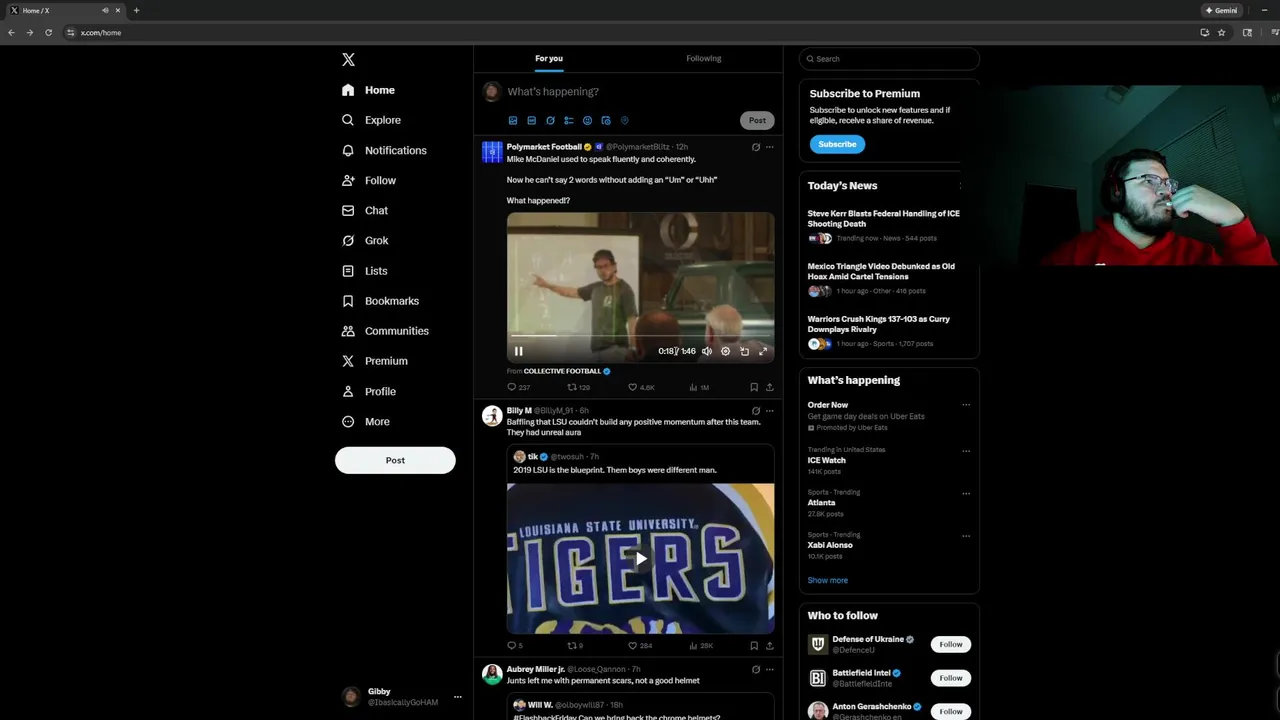1280x720 pixels.
Task: Switch to the Following tab
Action: pyautogui.click(x=704, y=58)
